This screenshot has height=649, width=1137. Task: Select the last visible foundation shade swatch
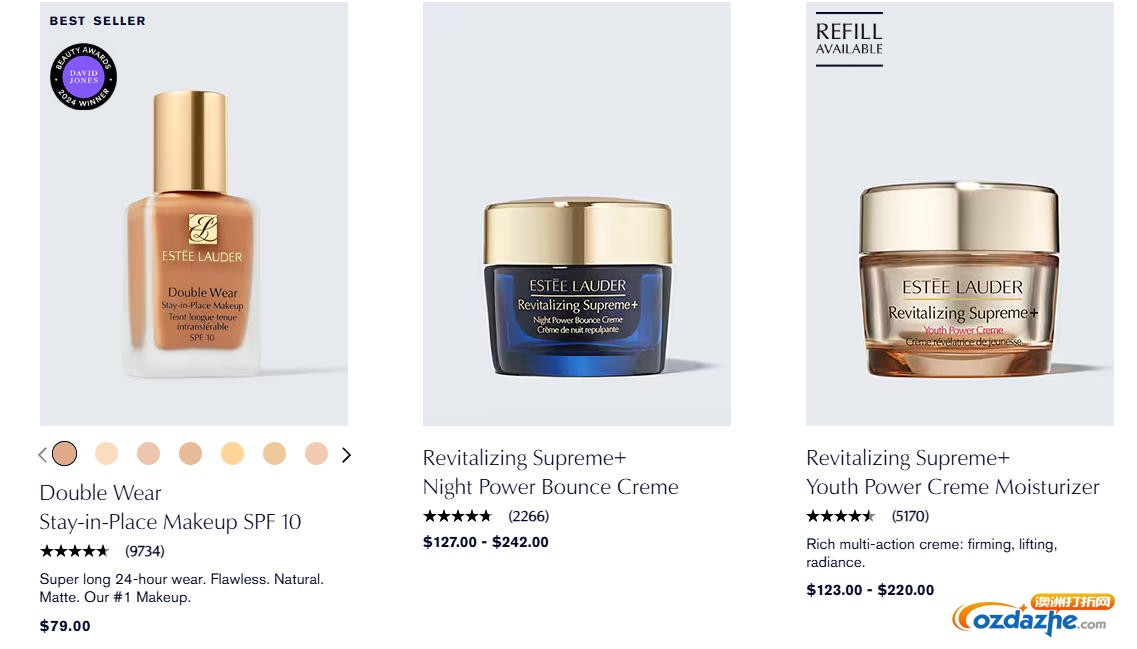click(316, 454)
